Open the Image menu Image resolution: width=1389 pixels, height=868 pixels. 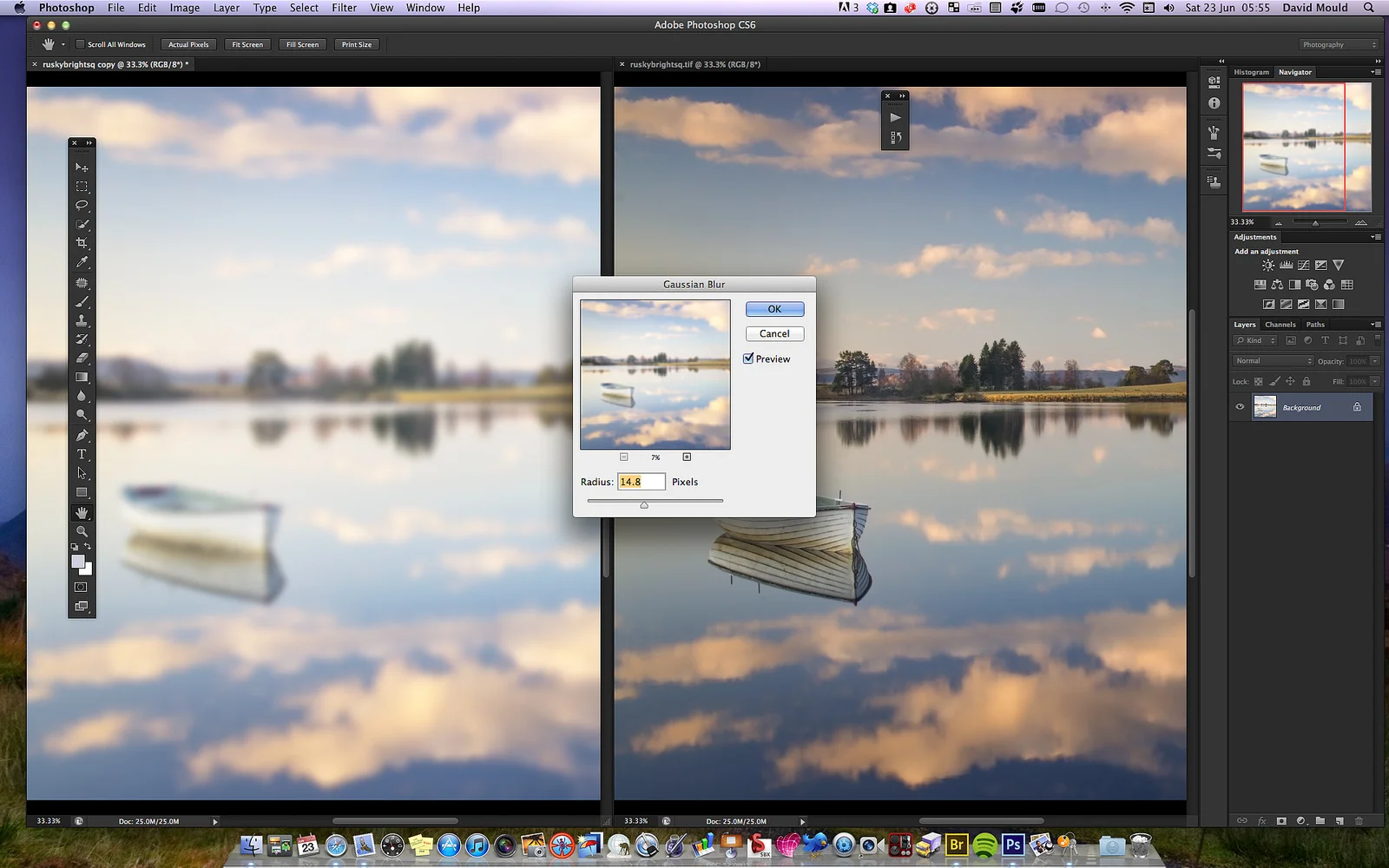point(184,8)
